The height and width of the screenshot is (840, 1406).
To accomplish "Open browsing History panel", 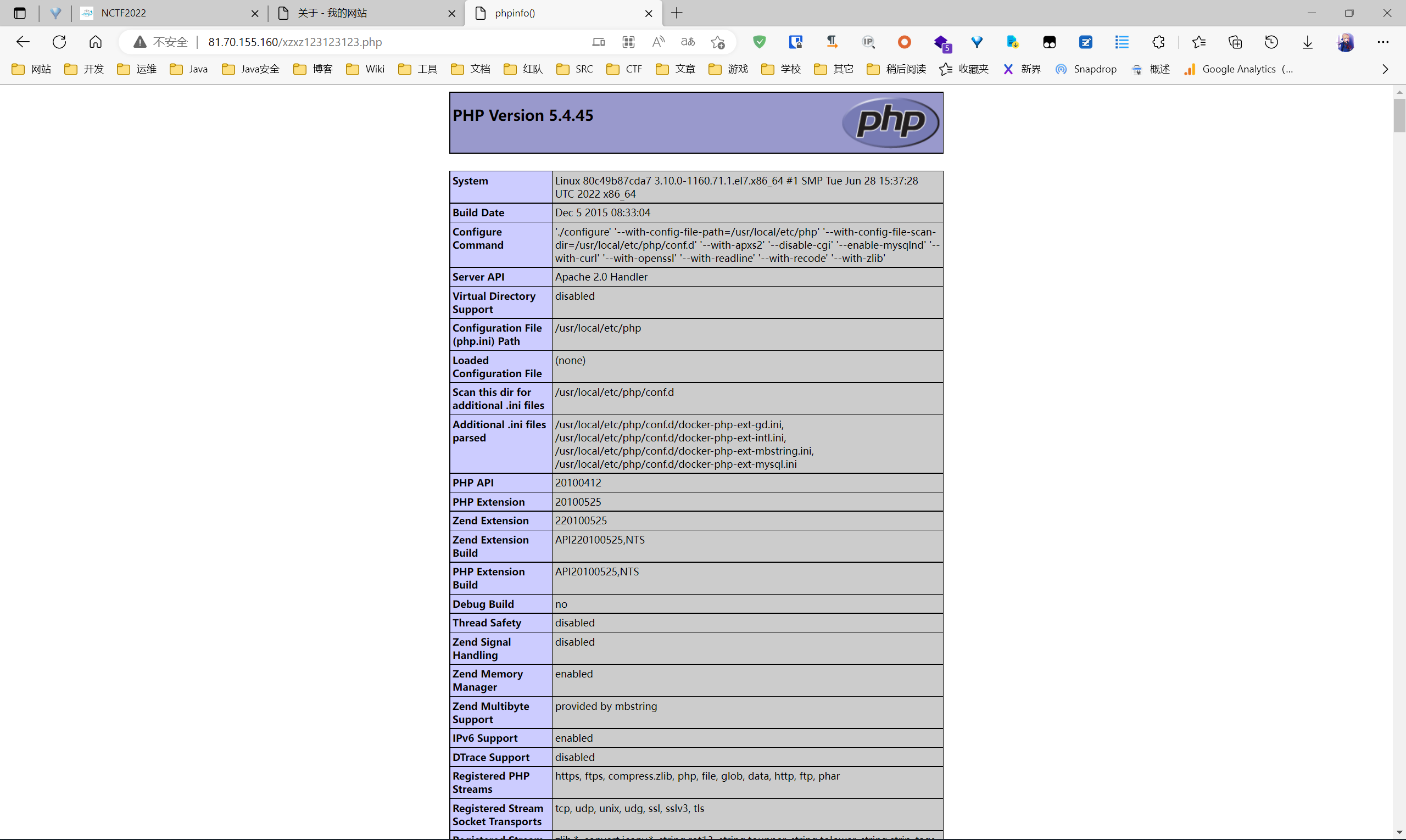I will pyautogui.click(x=1271, y=42).
